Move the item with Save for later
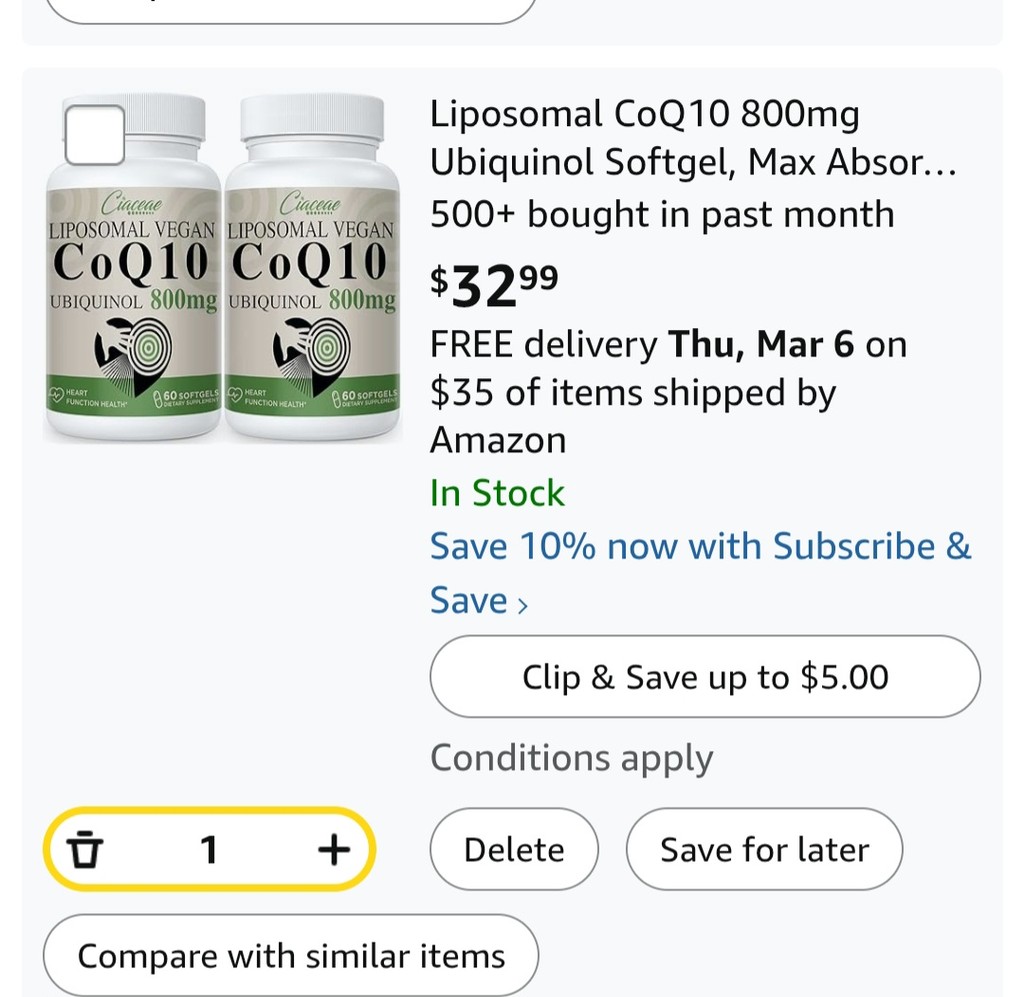Screen dimensions: 1024x997 click(764, 849)
